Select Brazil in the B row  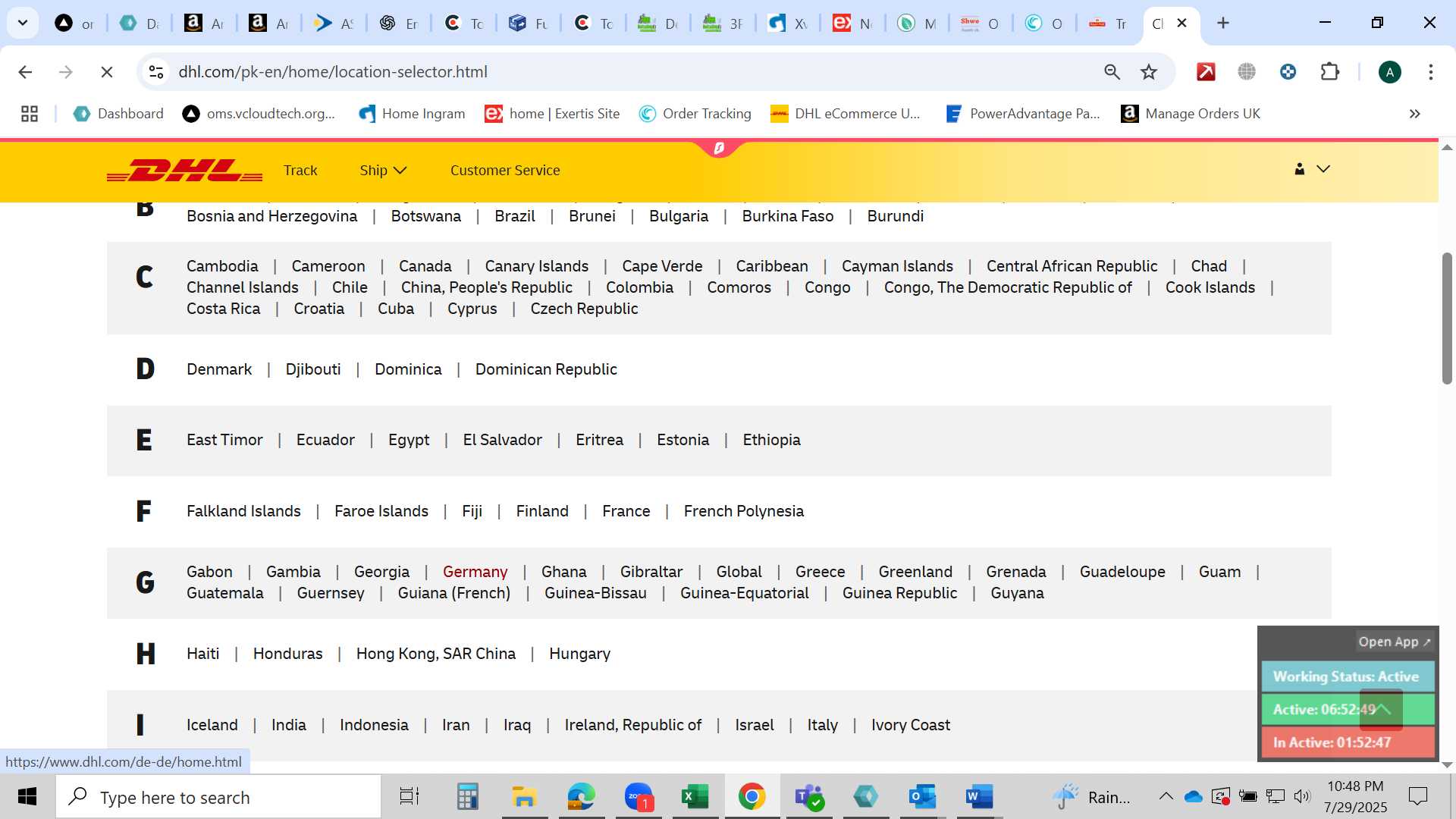click(514, 216)
